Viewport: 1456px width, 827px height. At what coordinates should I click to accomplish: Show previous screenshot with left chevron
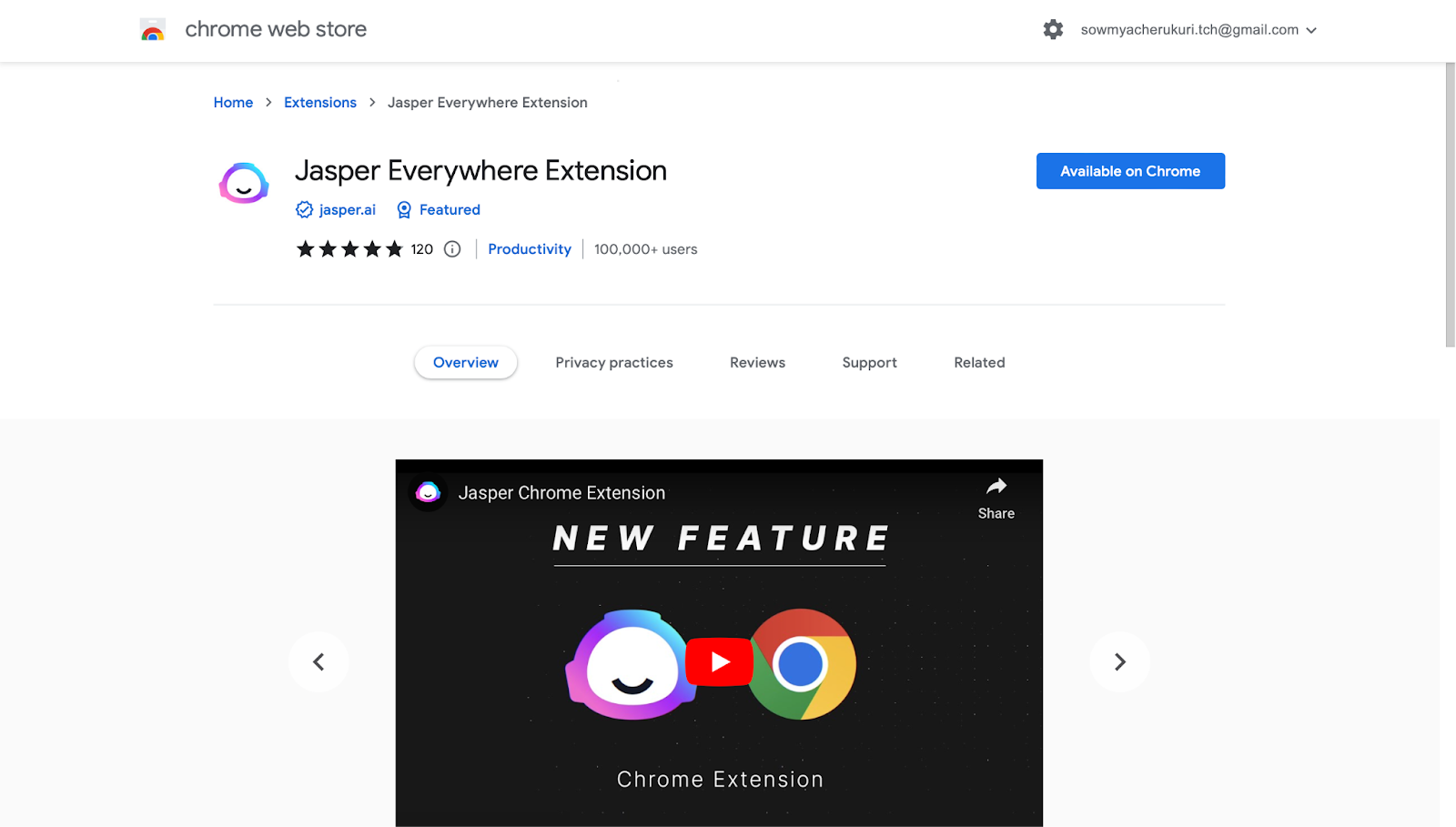tap(318, 661)
